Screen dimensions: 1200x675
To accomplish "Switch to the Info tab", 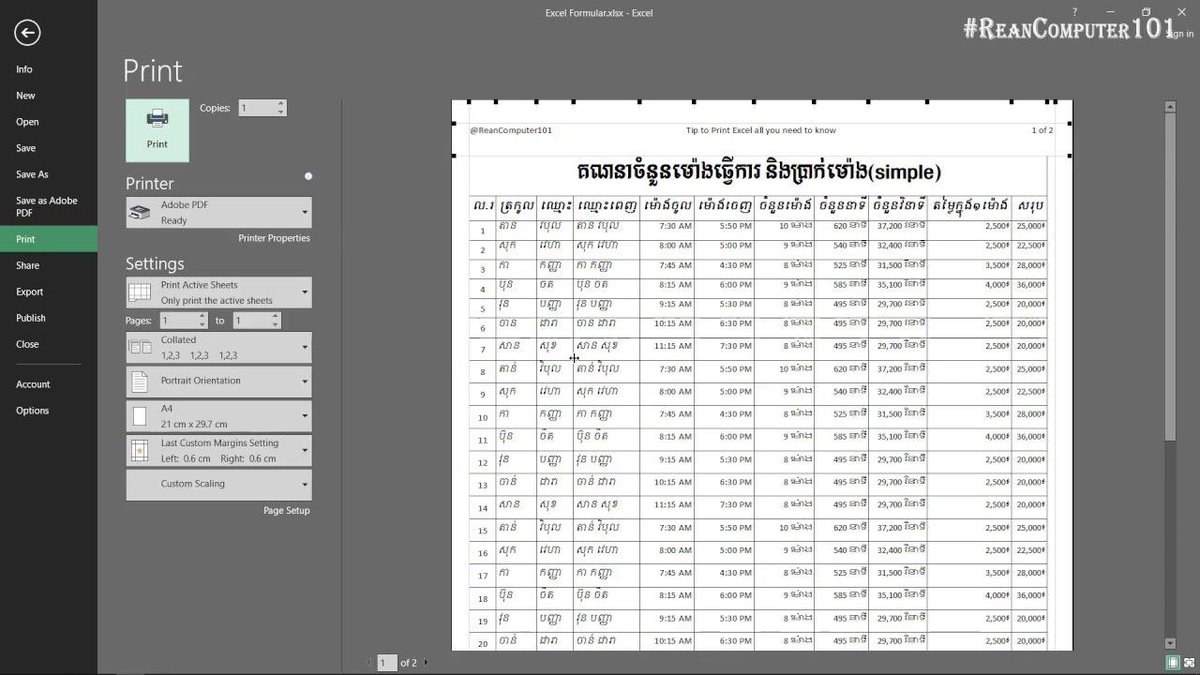I will point(23,68).
